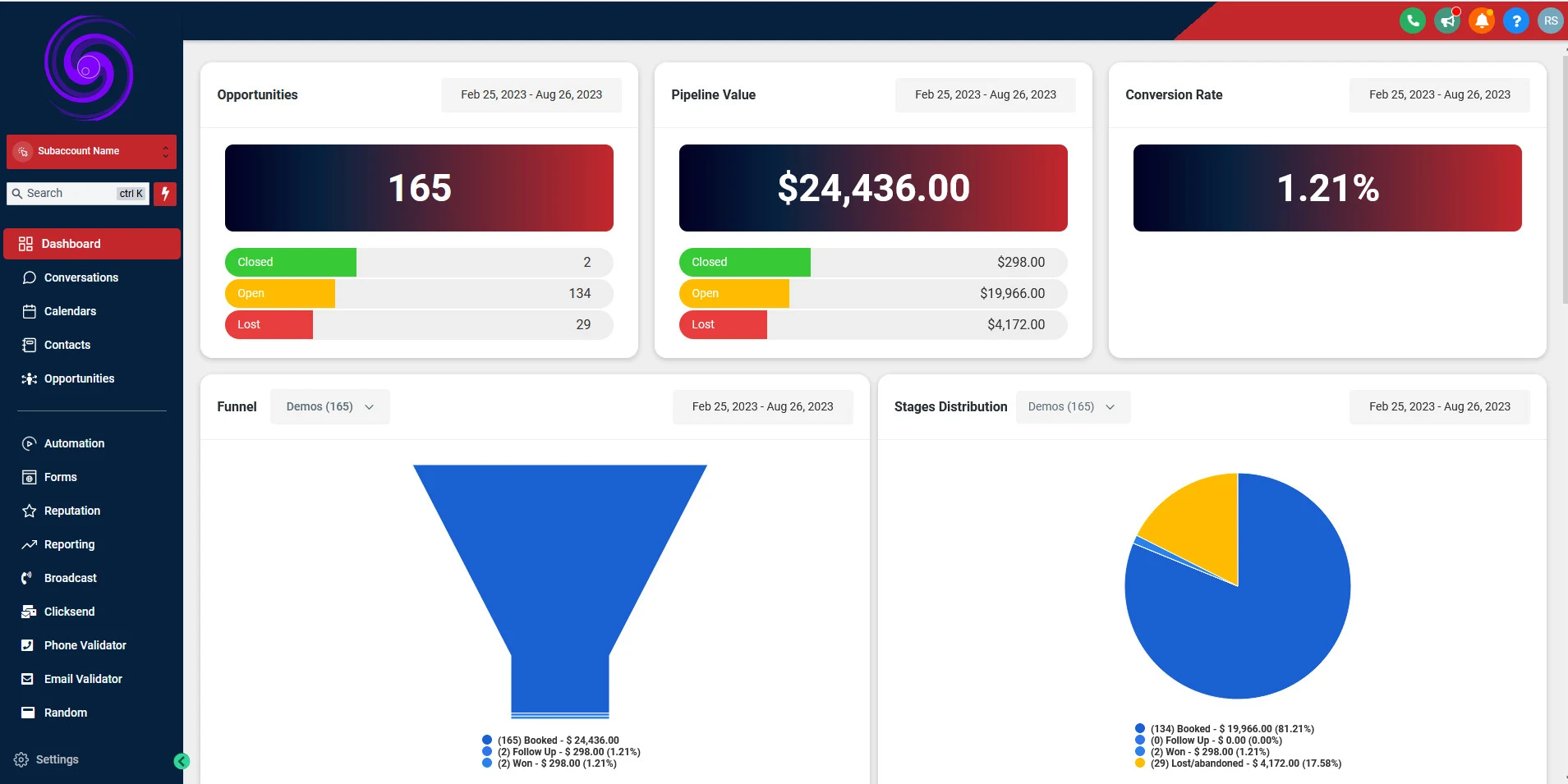Click red Lost bar in Opportunities card
This screenshot has height=784, width=1568.
(x=269, y=324)
